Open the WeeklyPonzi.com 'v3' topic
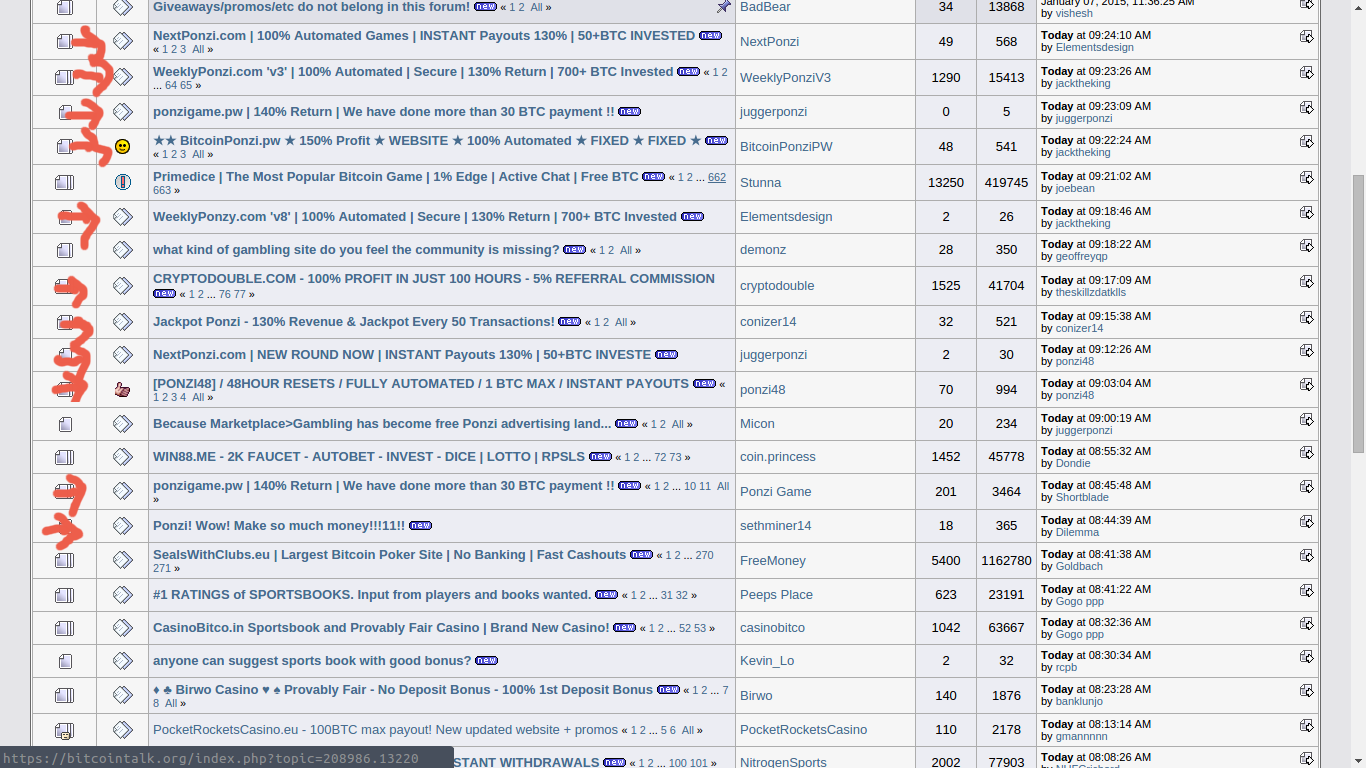The width and height of the screenshot is (1366, 768). tap(413, 72)
